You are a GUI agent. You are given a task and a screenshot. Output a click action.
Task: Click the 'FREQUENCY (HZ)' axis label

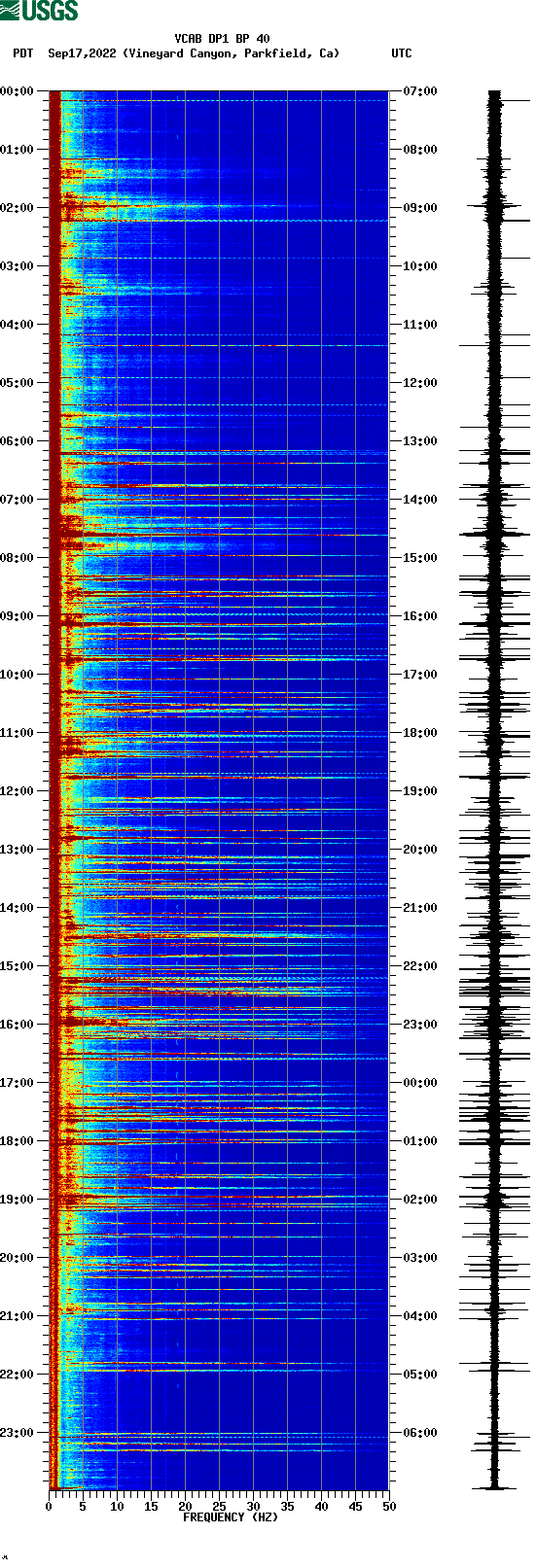click(x=231, y=1517)
